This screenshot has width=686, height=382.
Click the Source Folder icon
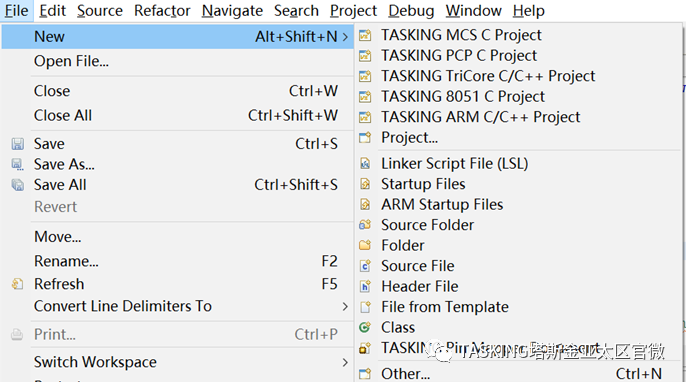tap(365, 225)
